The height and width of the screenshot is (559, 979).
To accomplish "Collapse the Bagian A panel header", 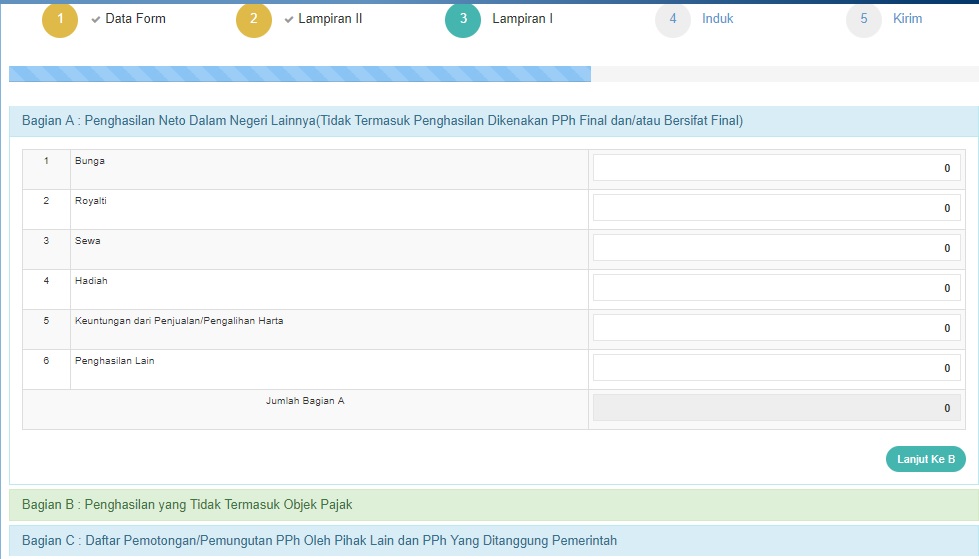I will 382,121.
